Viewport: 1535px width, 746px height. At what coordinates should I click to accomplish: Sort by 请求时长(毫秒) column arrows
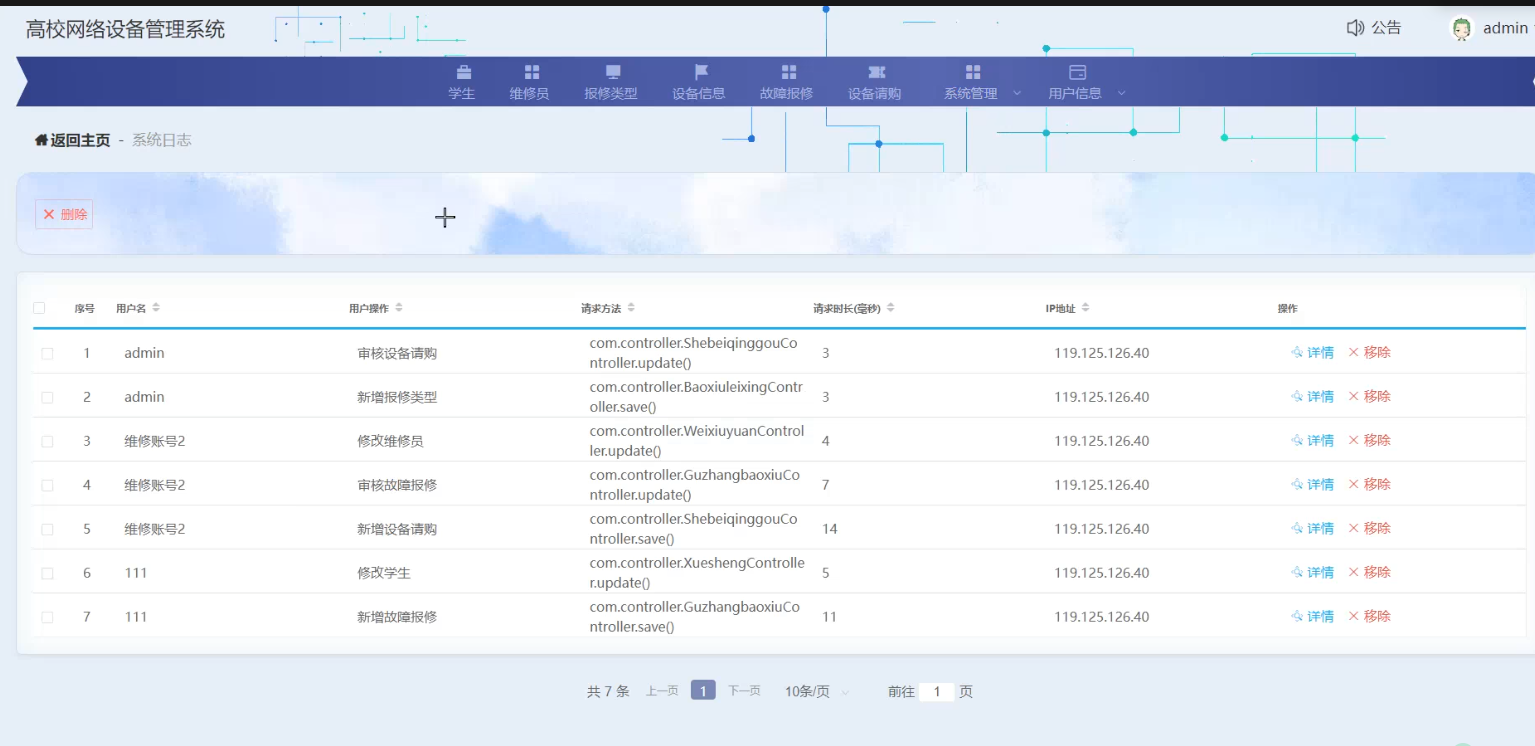(890, 308)
